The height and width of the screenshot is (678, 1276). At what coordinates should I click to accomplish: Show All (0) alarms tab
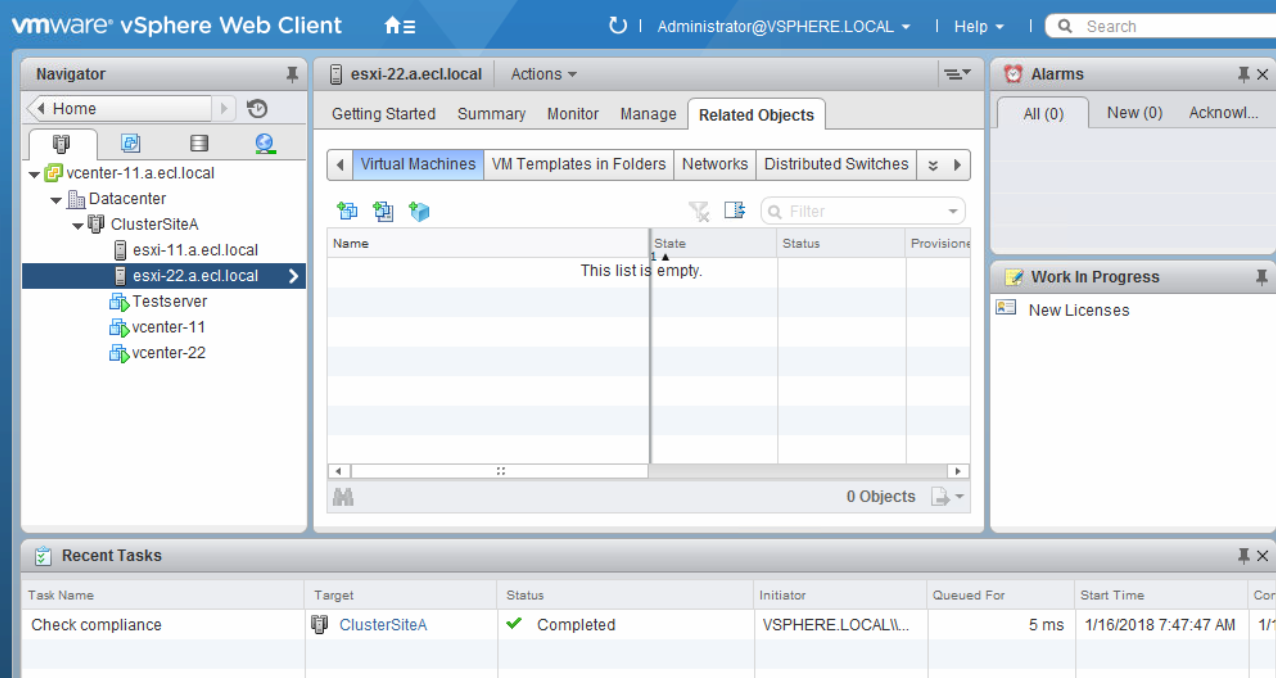pyautogui.click(x=1043, y=114)
